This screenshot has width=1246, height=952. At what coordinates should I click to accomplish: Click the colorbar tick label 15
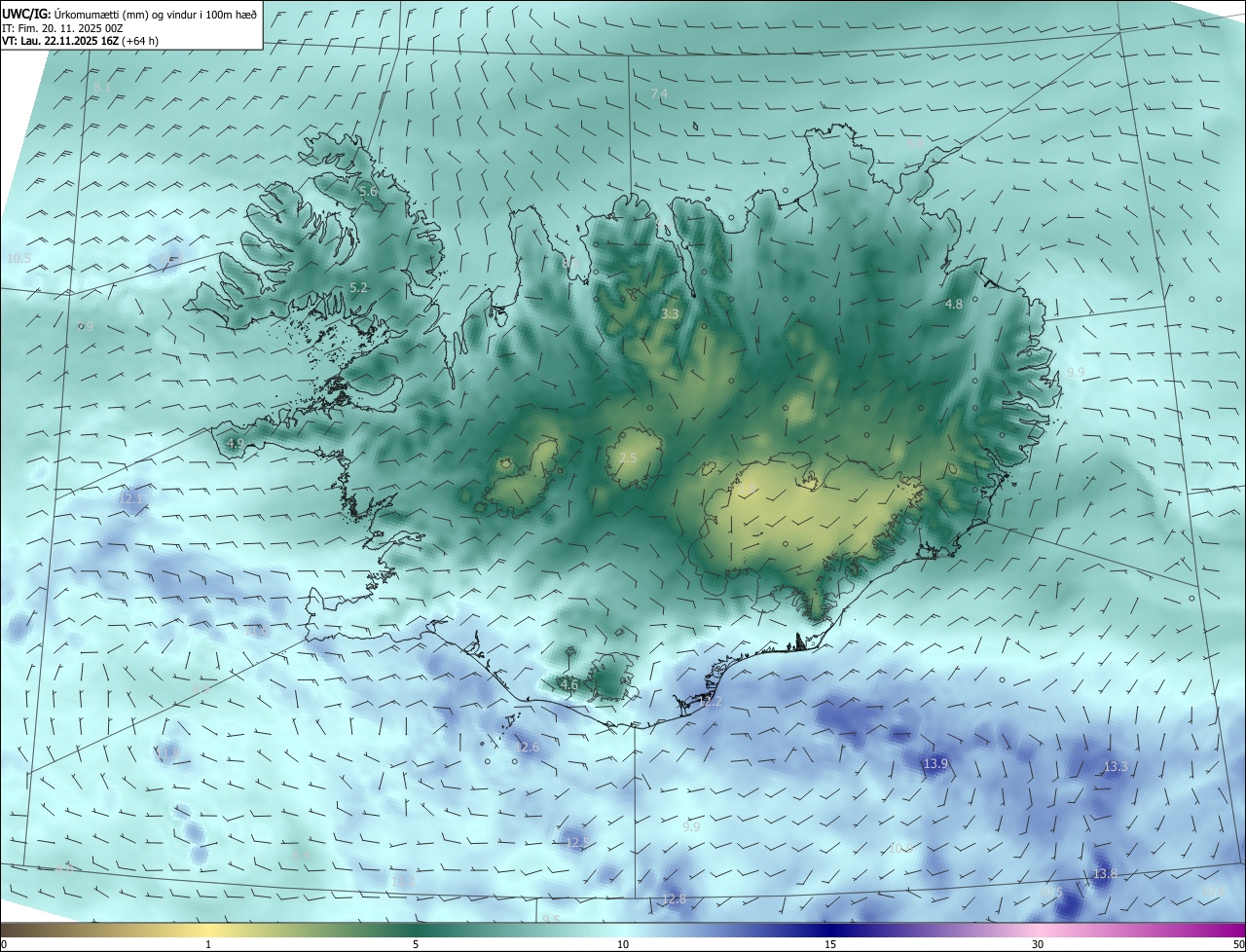pos(830,944)
